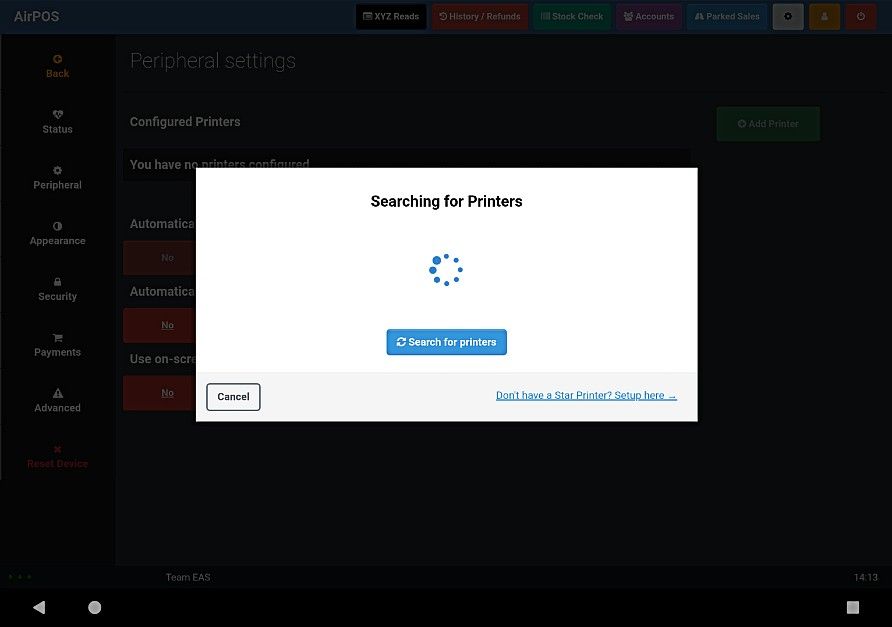
Task: Open Stock Check
Action: coord(572,16)
